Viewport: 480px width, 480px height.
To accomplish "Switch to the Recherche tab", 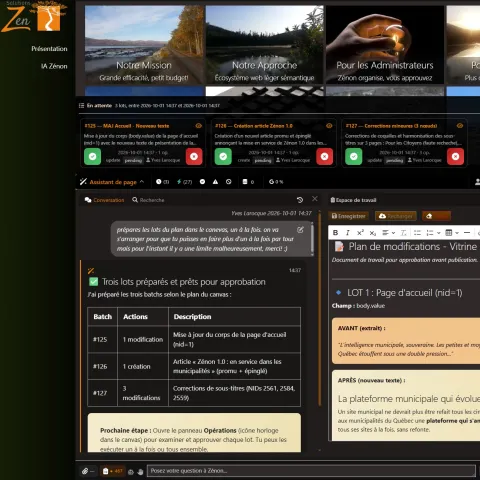I will (x=148, y=200).
